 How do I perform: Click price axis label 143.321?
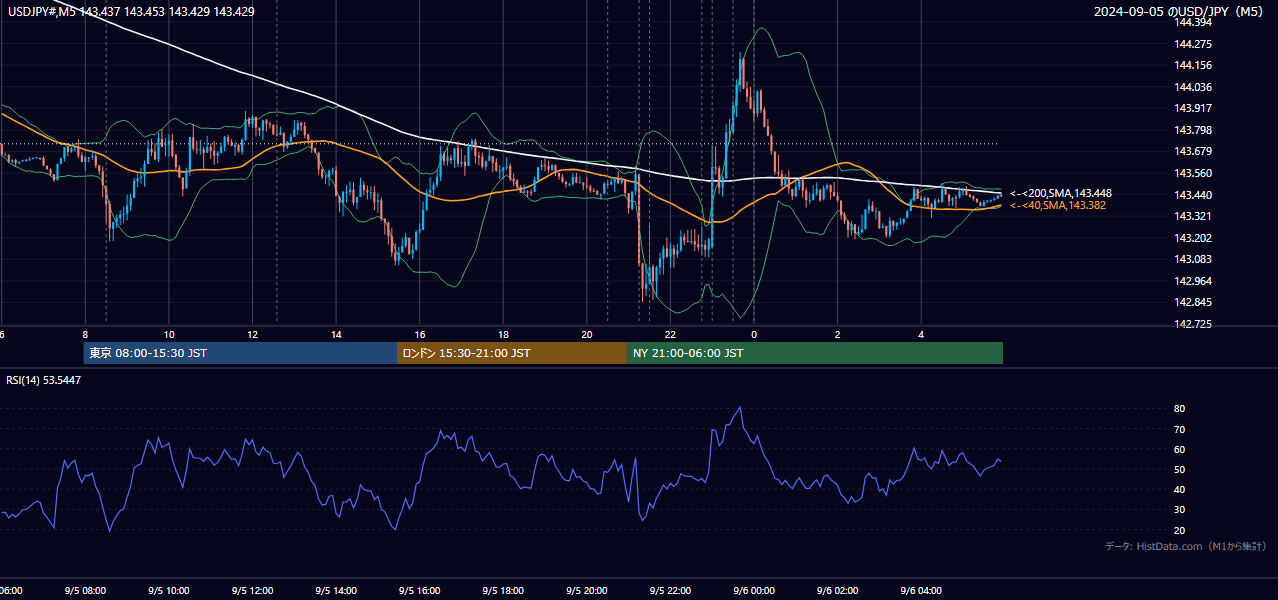pos(1194,216)
